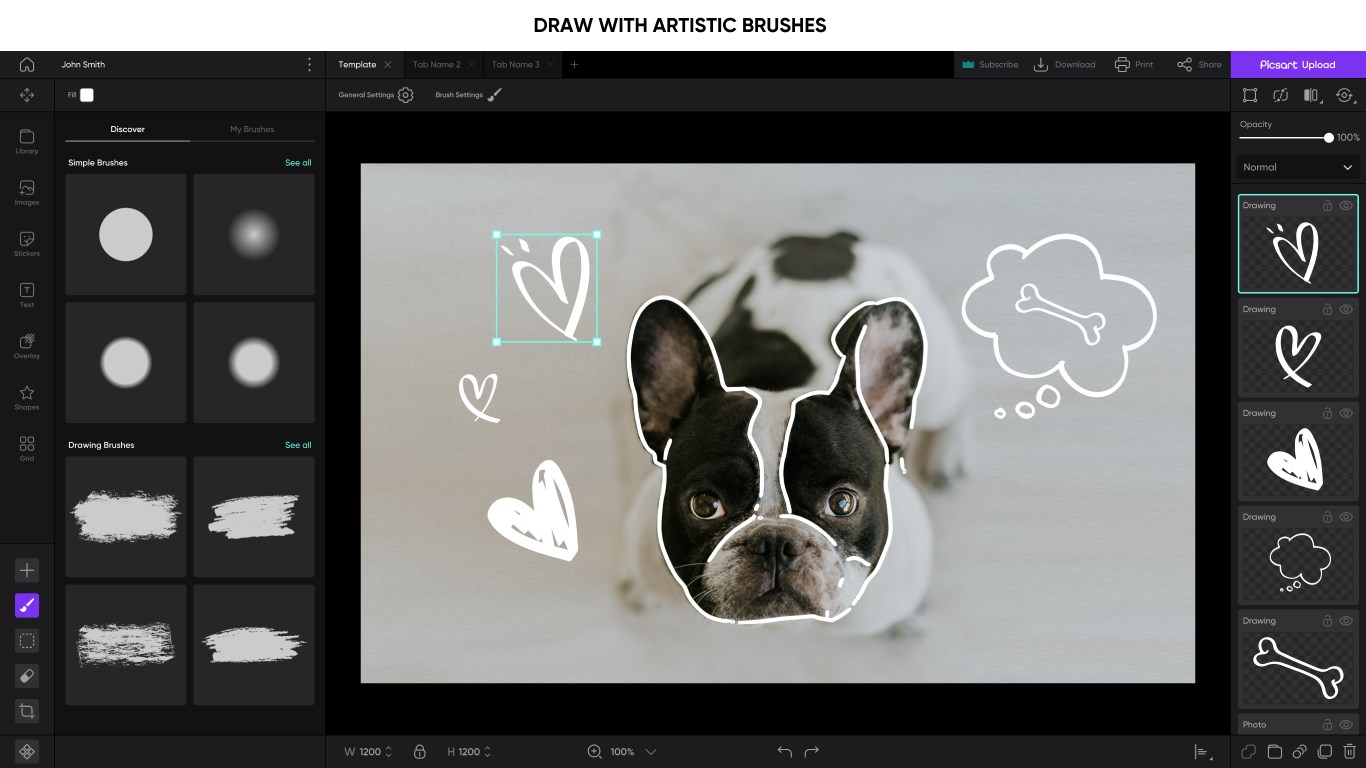The image size is (1366, 768).
Task: Click the Print button
Action: [1134, 64]
